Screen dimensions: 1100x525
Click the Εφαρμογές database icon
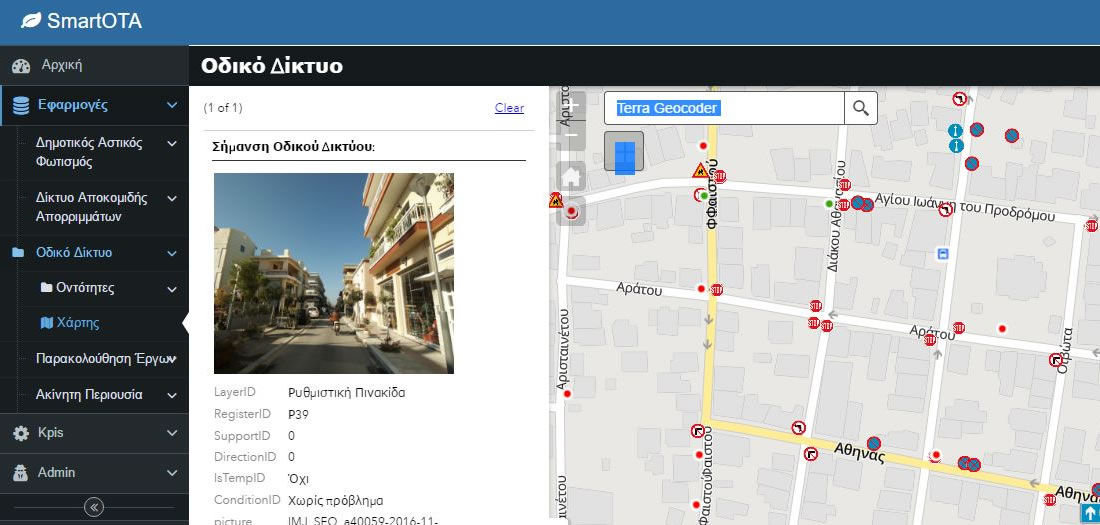tap(21, 105)
